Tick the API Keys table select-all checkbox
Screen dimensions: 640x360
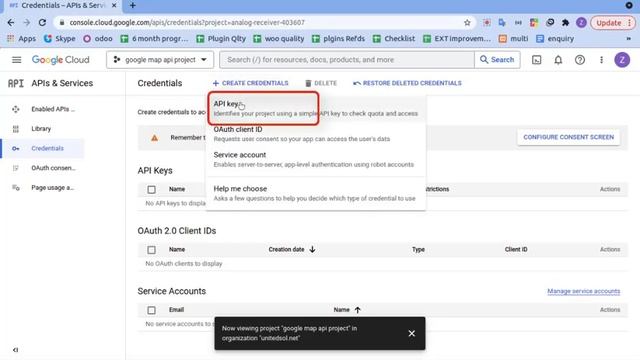click(151, 189)
